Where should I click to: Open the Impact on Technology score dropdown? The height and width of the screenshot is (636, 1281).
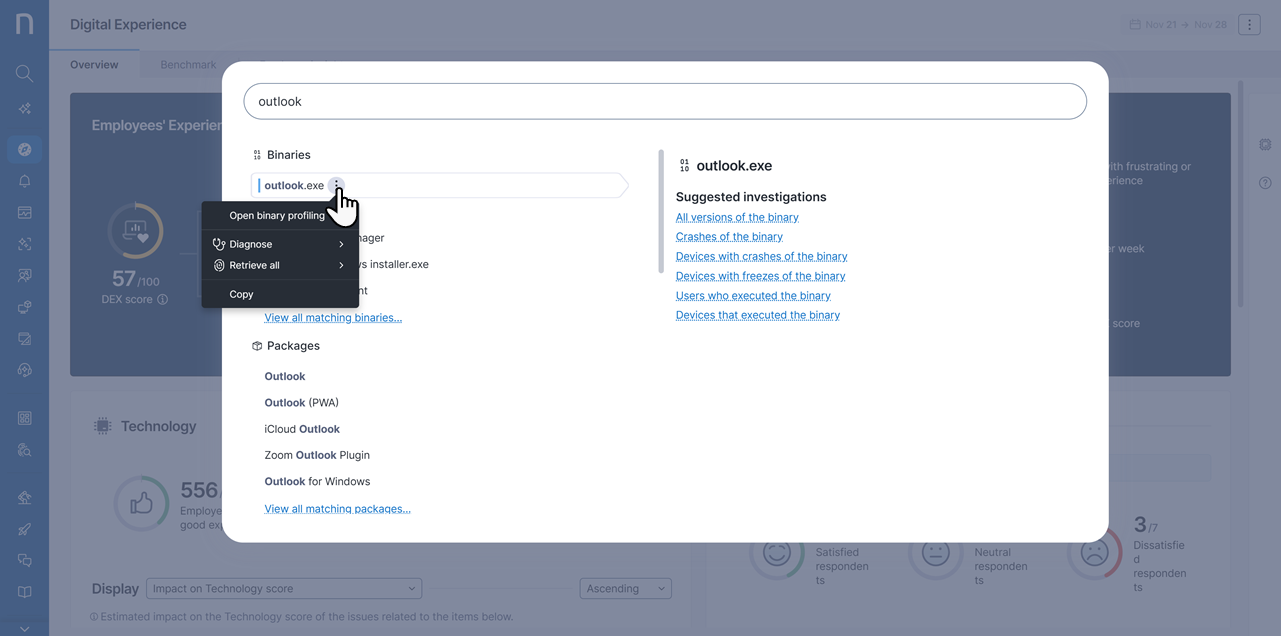(284, 589)
